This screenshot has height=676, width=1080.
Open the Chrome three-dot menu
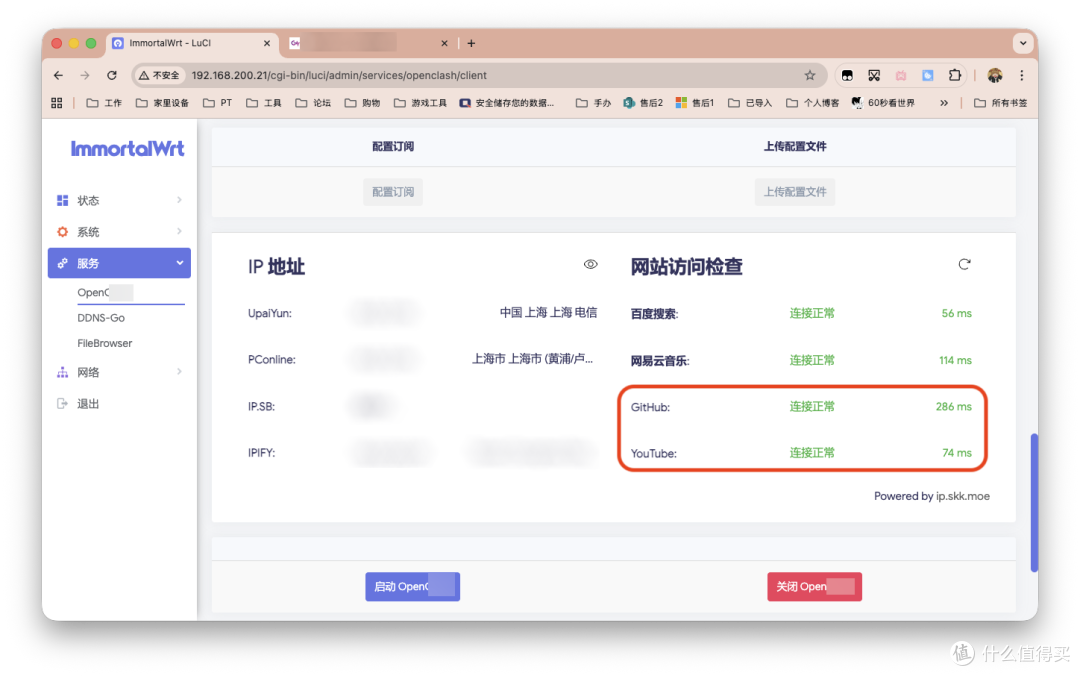1021,75
